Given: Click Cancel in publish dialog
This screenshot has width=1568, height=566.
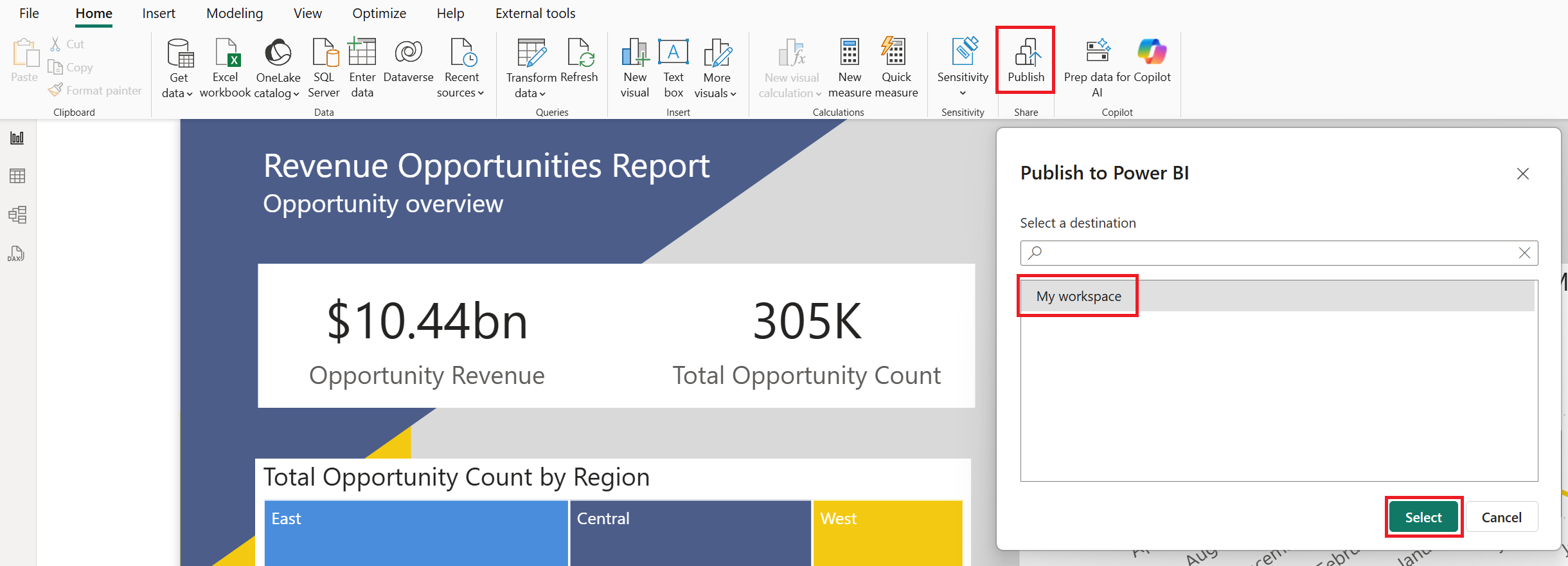Looking at the screenshot, I should tap(1501, 517).
